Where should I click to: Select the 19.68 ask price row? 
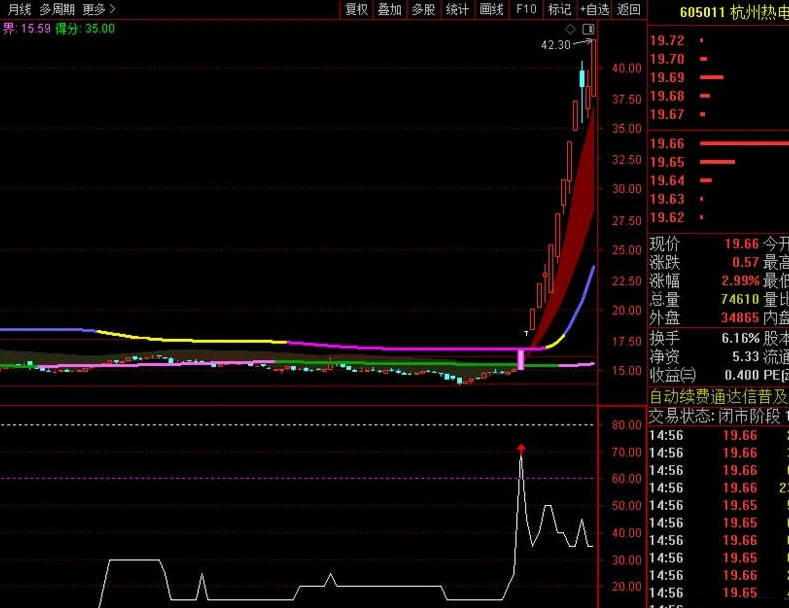coord(718,96)
